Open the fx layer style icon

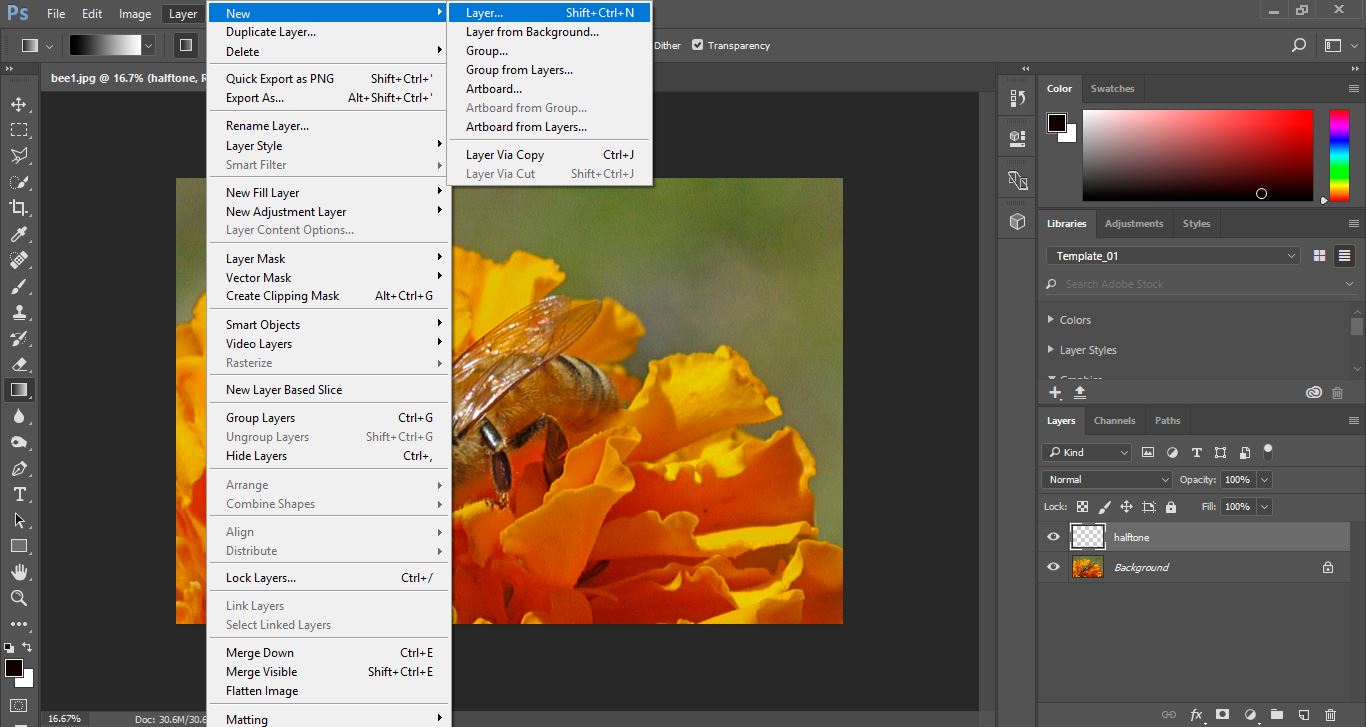(1196, 715)
